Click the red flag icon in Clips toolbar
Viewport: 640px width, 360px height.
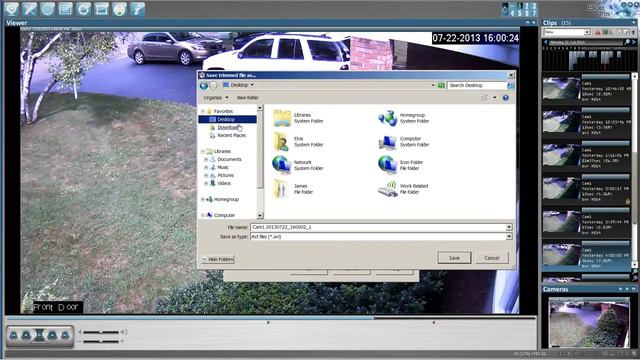click(x=598, y=32)
